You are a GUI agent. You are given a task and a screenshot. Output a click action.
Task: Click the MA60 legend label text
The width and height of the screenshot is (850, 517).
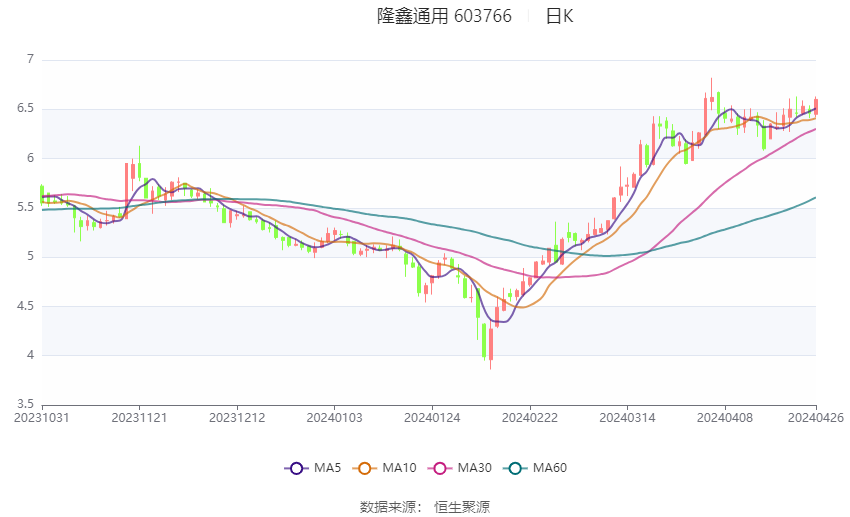pos(550,468)
